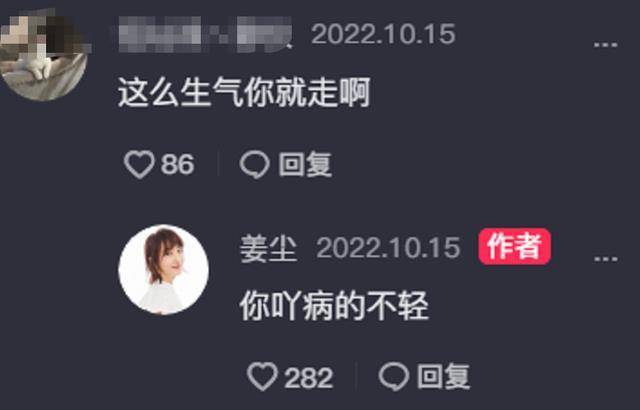Tap the speech bubble icon under the first comment
Screen dimensions: 640x410
pos(255,165)
